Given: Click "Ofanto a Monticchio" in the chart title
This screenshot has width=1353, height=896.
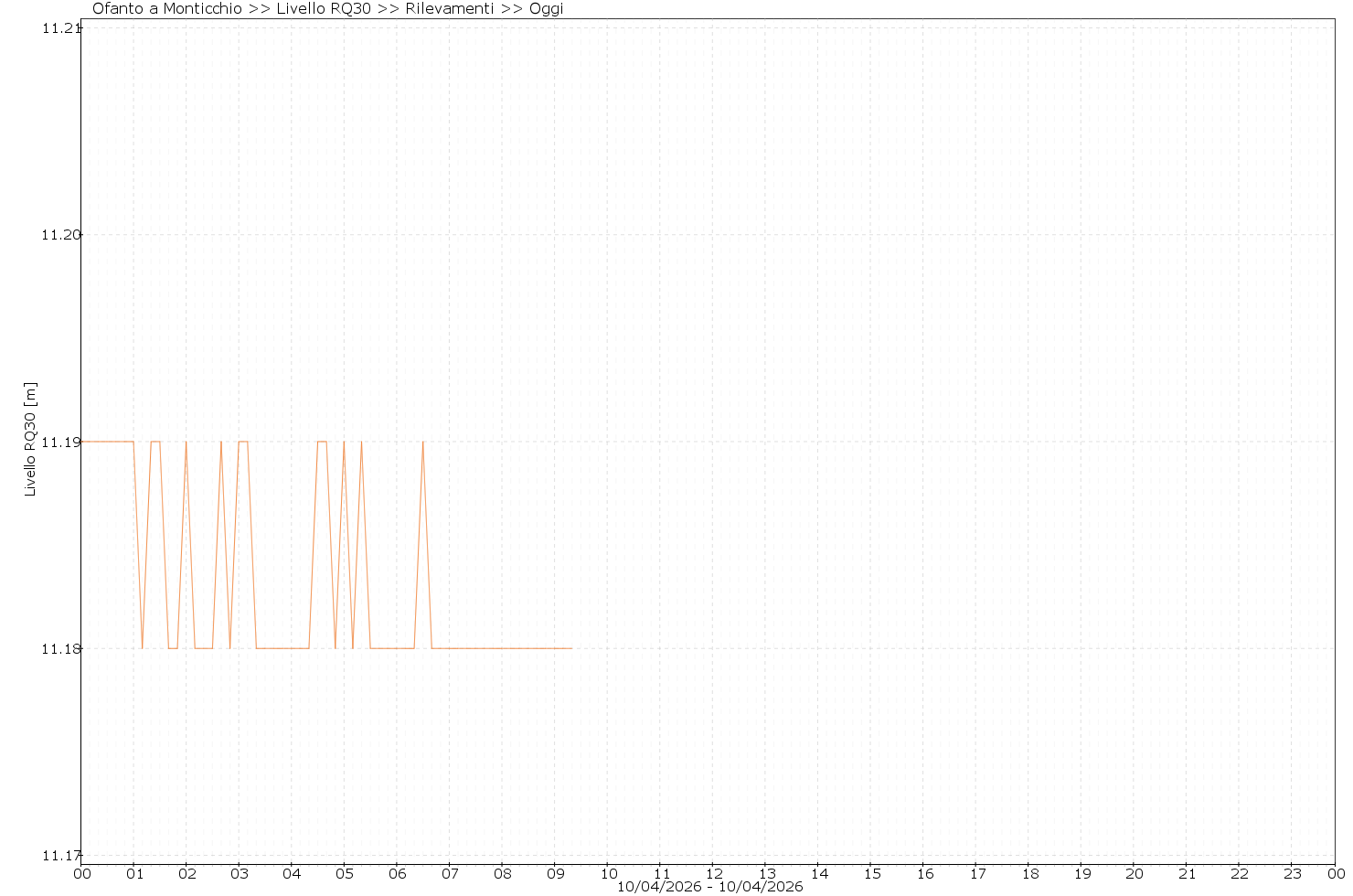Looking at the screenshot, I should pos(167,9).
